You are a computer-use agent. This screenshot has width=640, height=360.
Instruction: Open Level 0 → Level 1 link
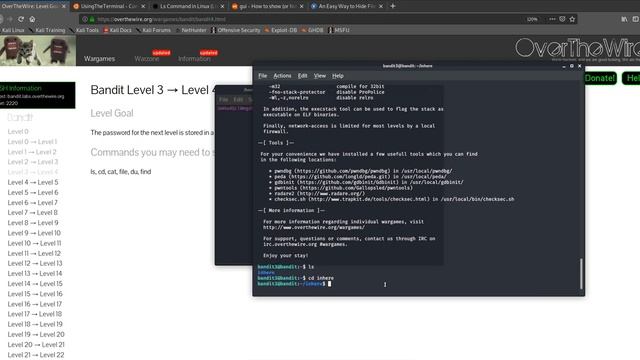point(32,142)
